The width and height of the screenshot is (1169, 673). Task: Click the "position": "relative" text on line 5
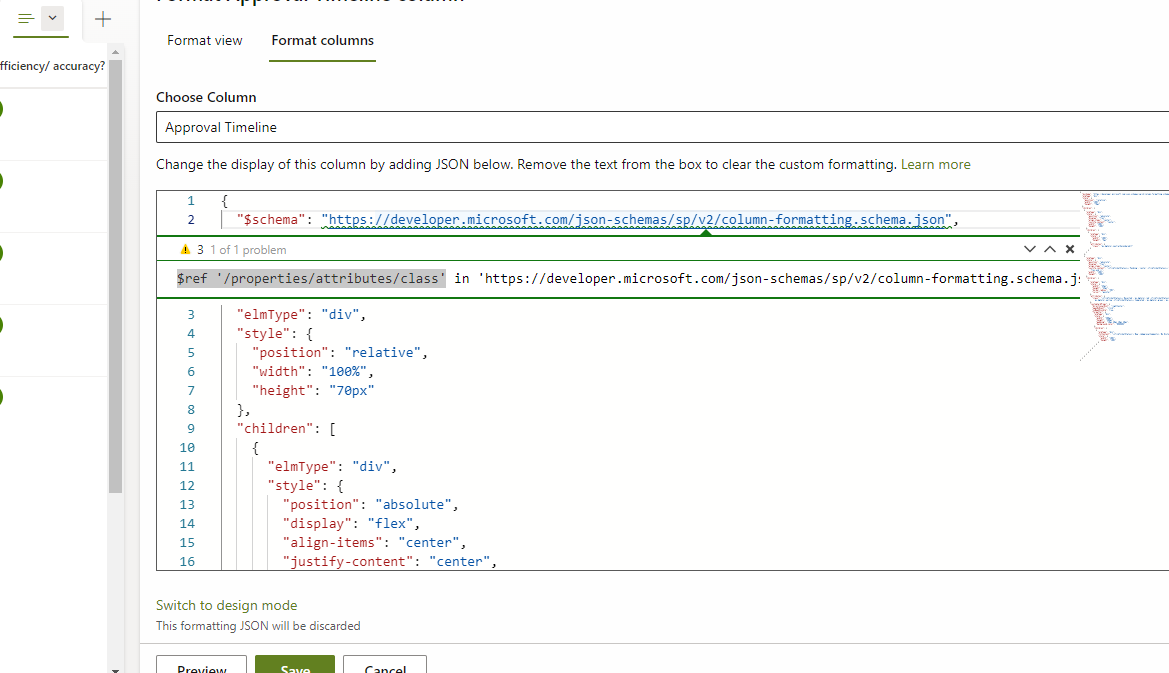tap(339, 353)
